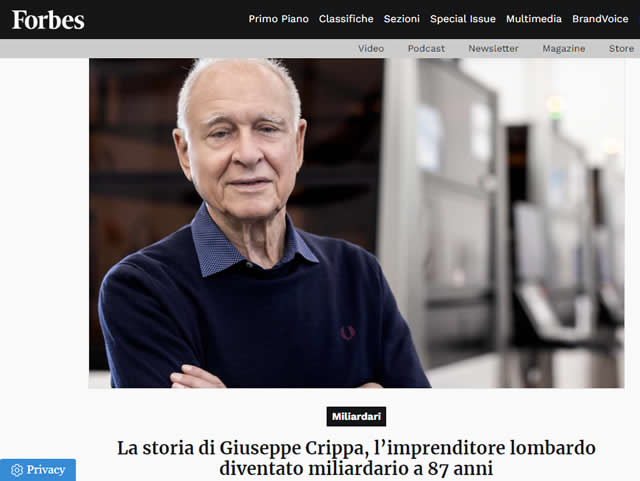Viewport: 640px width, 481px height.
Task: Open the Special Issue menu
Action: pos(463,19)
